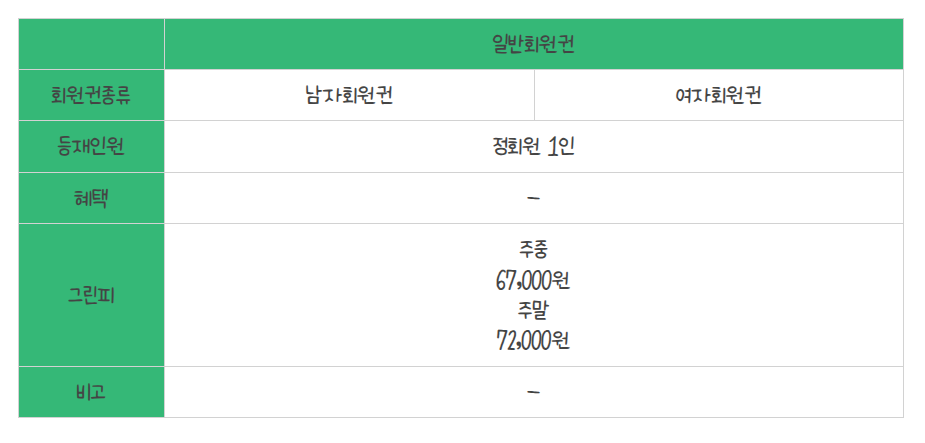Click the 혜택 row label
This screenshot has height=443, width=925.
91,198
